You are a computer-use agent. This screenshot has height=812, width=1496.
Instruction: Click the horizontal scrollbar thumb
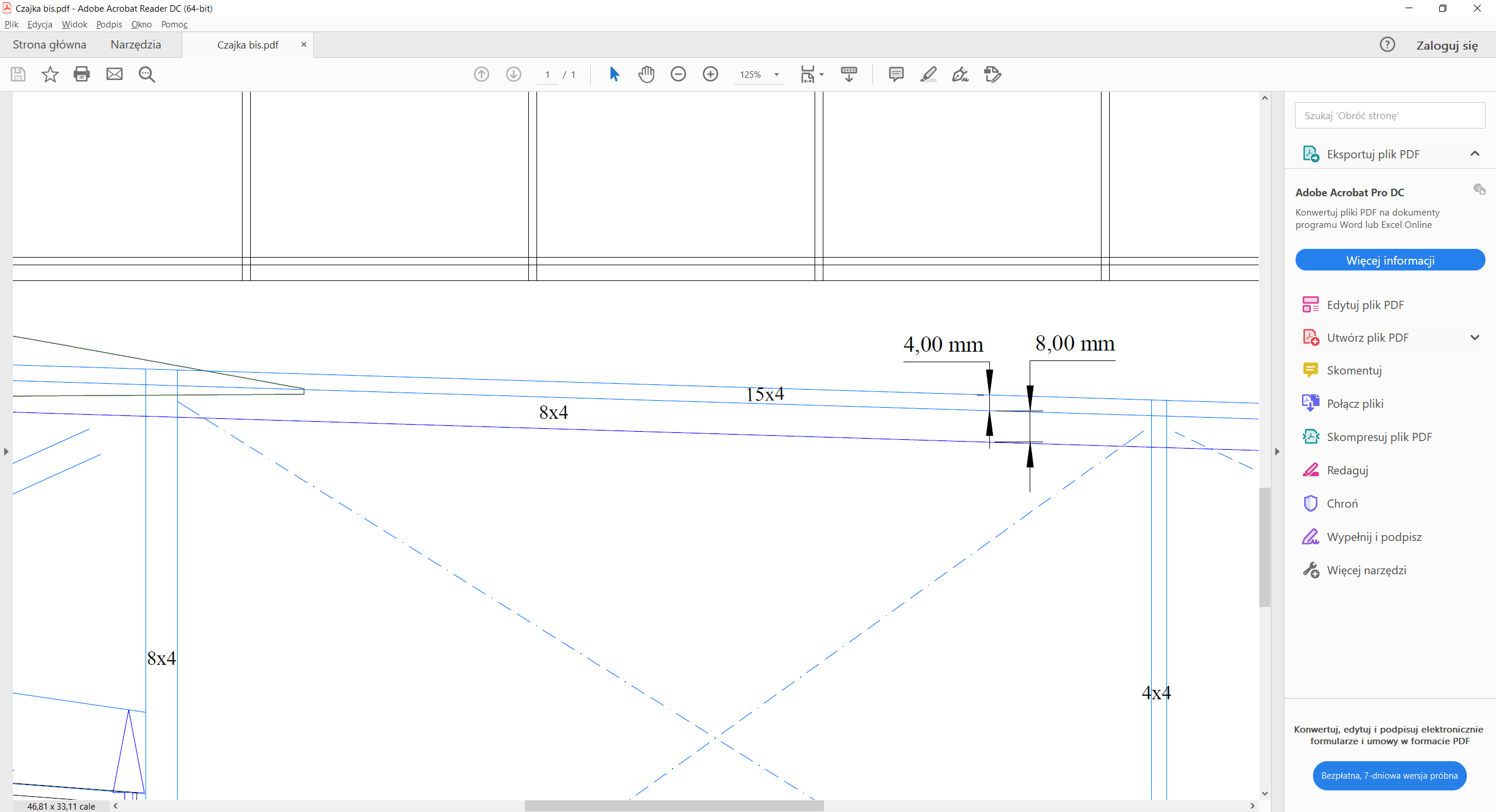(x=673, y=806)
